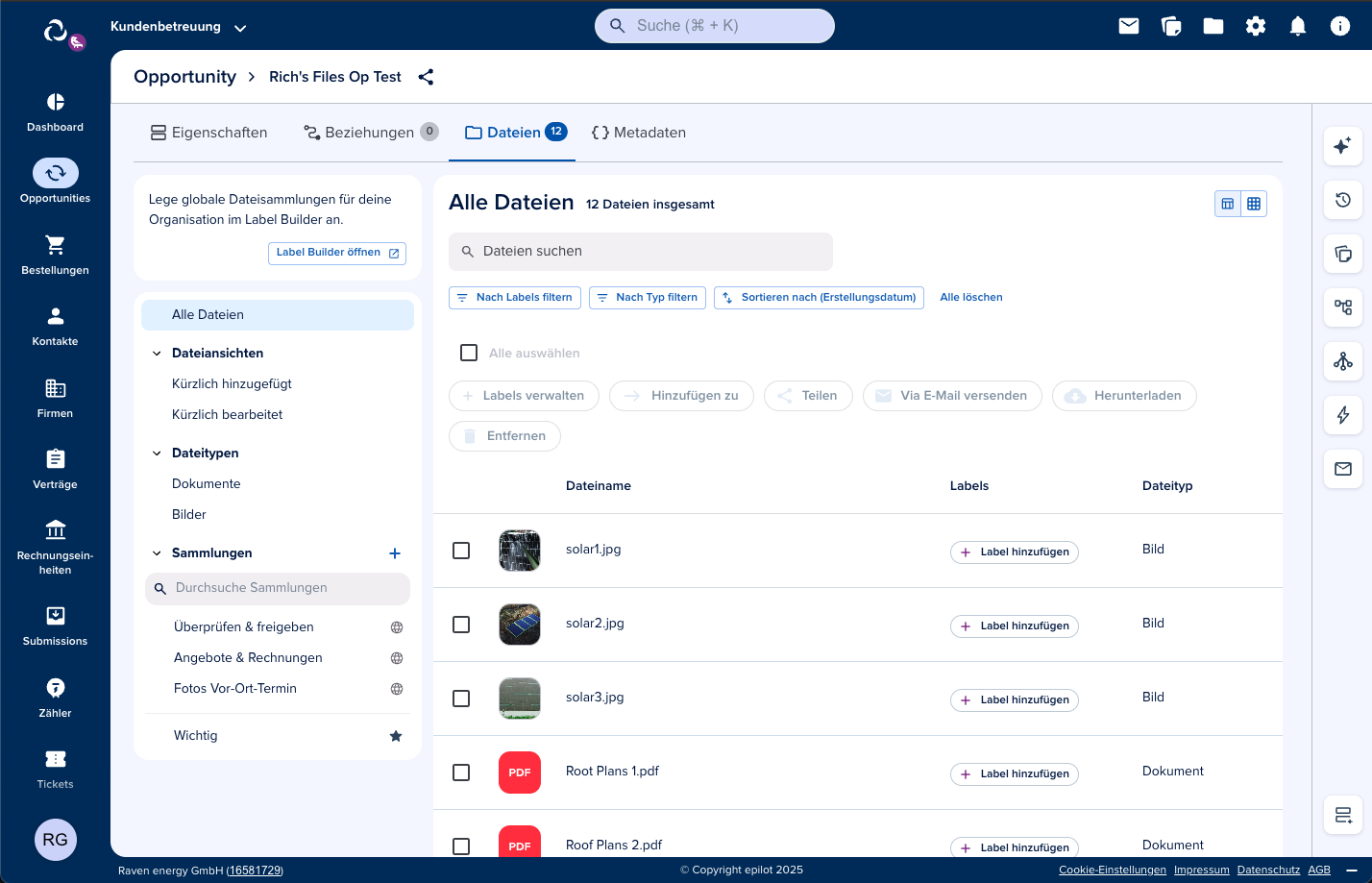Open notifications via the bell icon
This screenshot has width=1372, height=883.
point(1298,26)
